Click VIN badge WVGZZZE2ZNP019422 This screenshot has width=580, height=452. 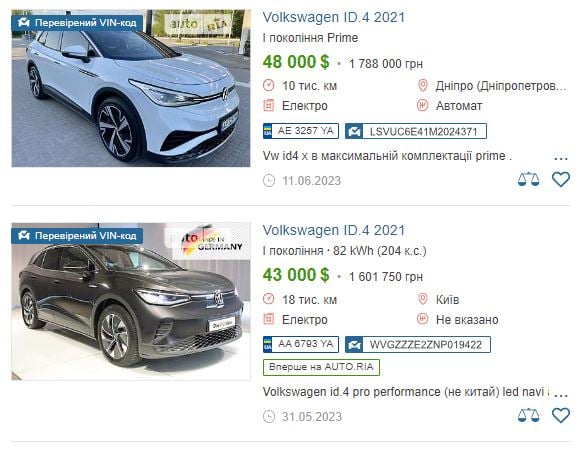418,345
